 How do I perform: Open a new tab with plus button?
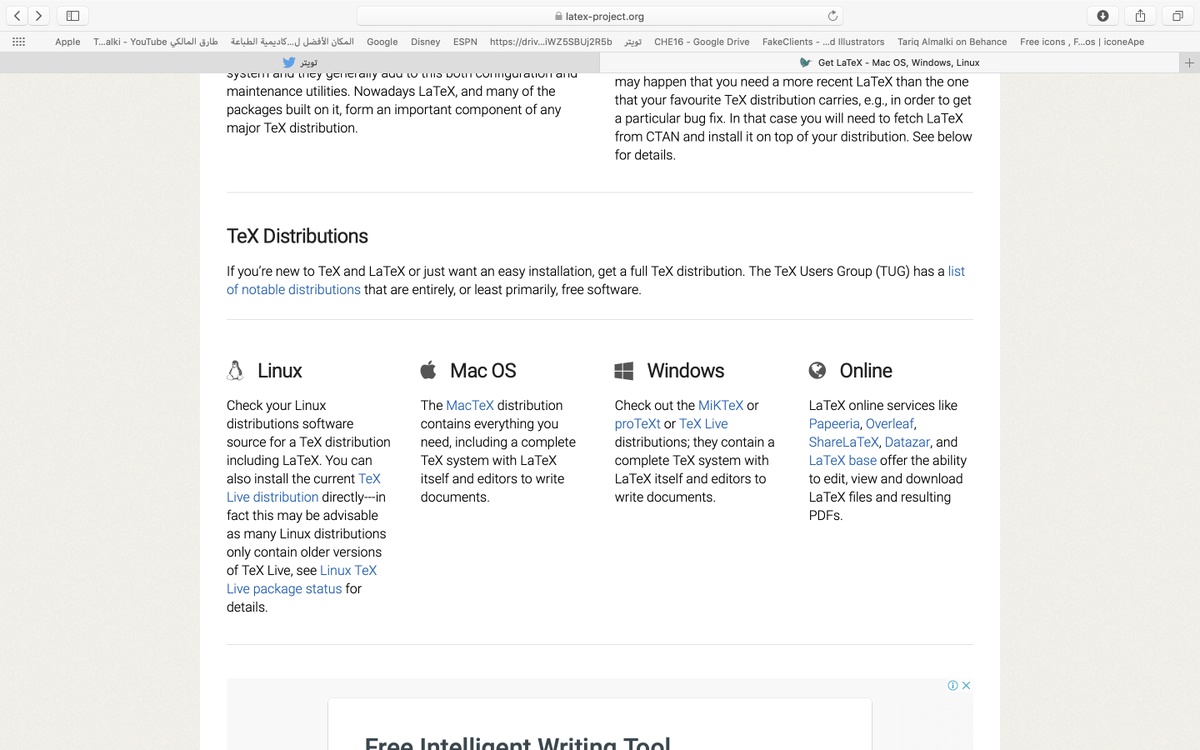click(x=1189, y=62)
